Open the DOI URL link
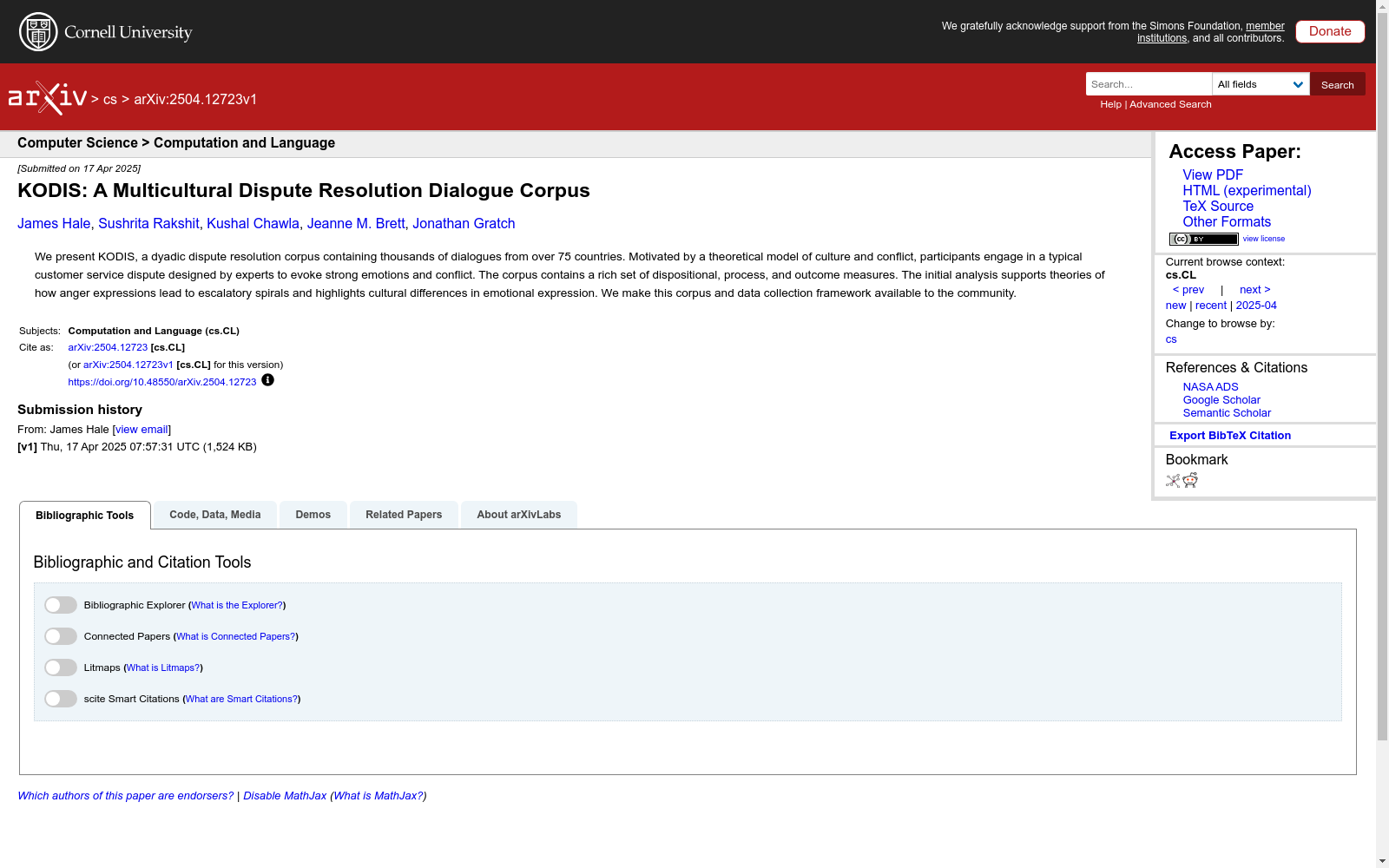 (x=162, y=382)
